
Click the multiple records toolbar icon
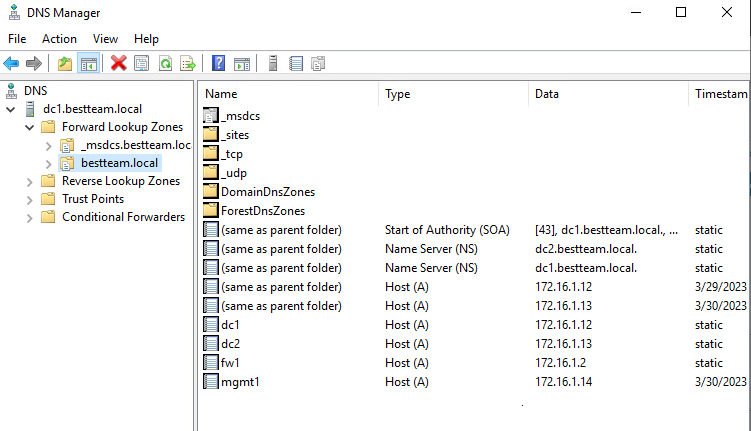tap(318, 63)
